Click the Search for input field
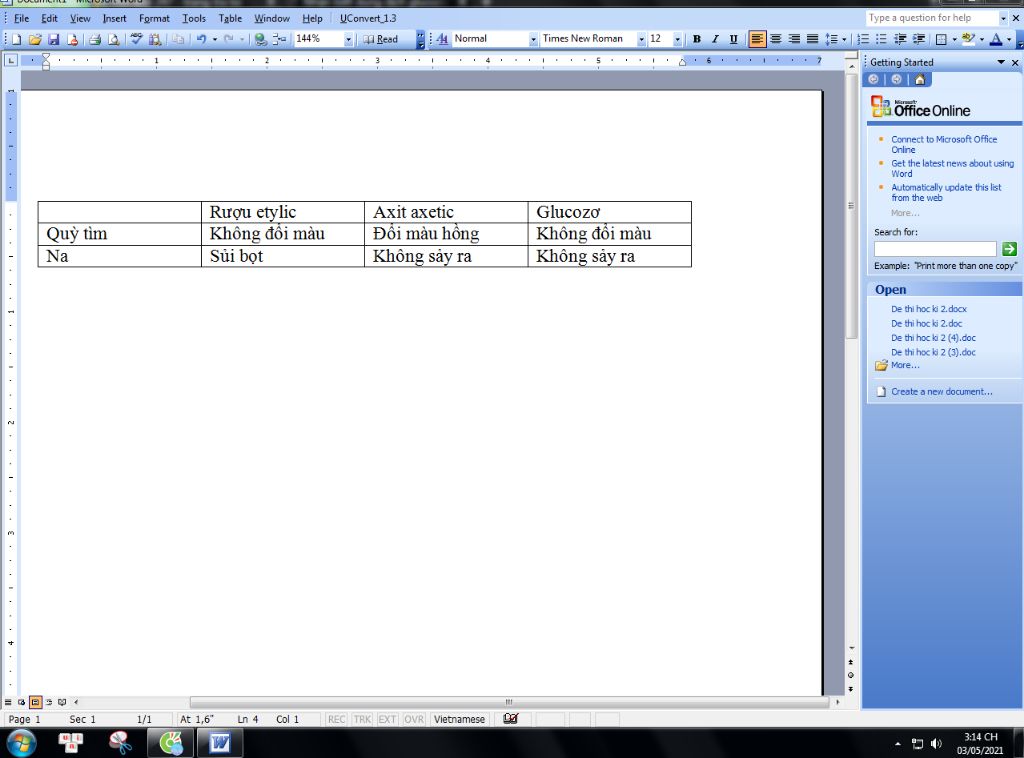 [x=935, y=249]
